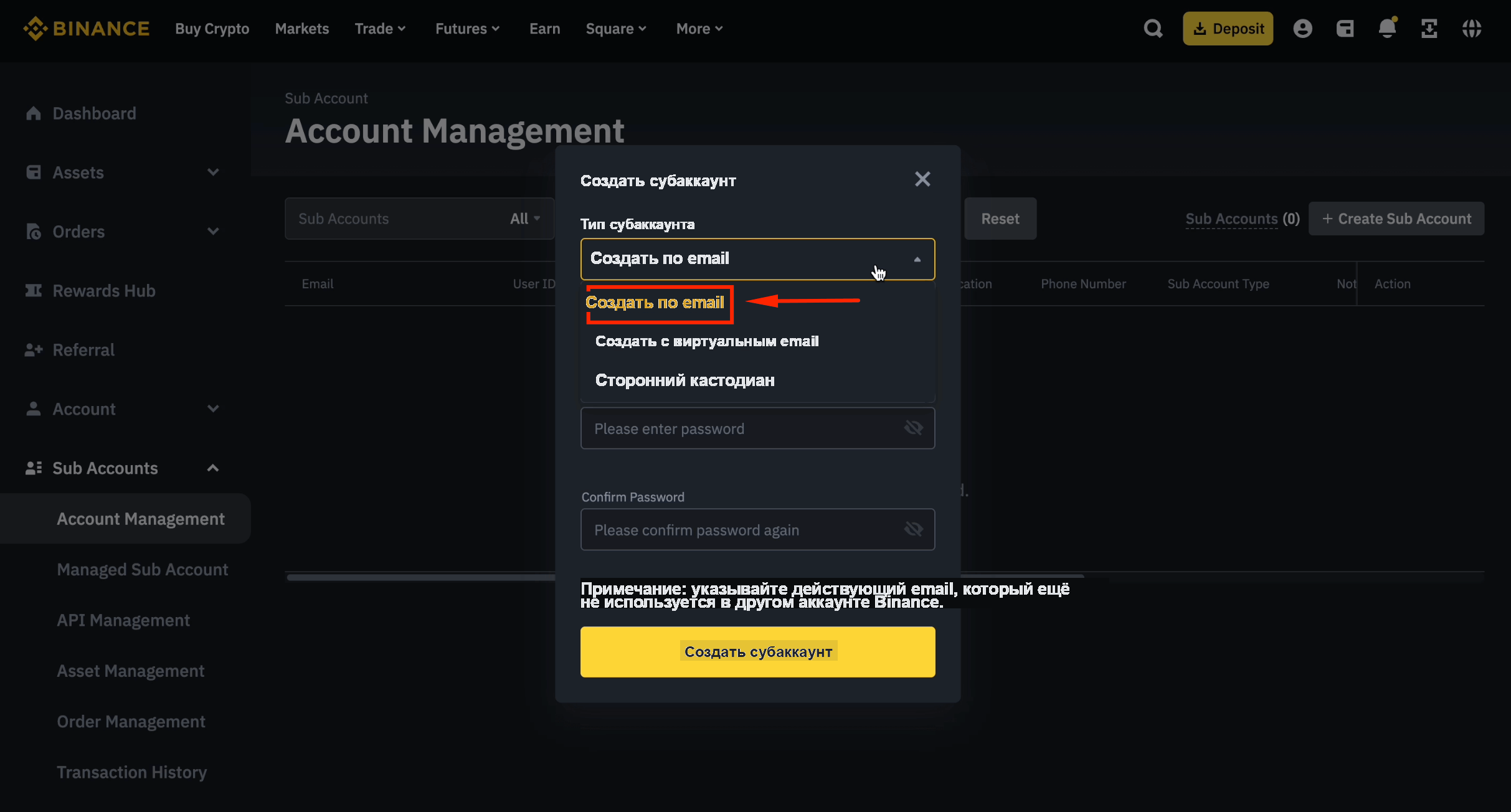Open notifications bell icon
Screen dimensions: 1511x812
point(1387,29)
